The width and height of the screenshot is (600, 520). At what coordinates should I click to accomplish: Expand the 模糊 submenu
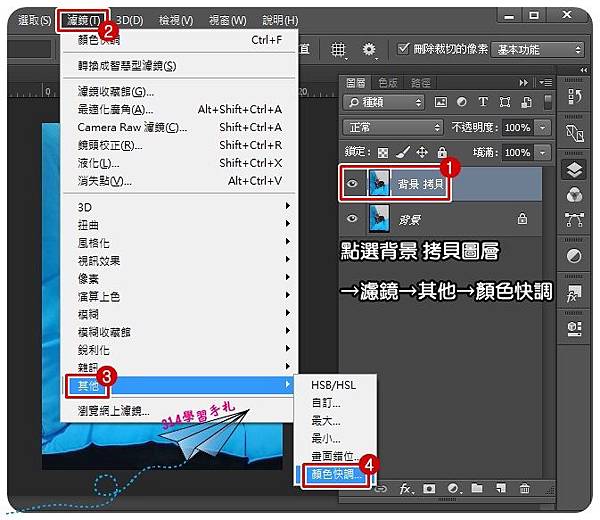(179, 314)
